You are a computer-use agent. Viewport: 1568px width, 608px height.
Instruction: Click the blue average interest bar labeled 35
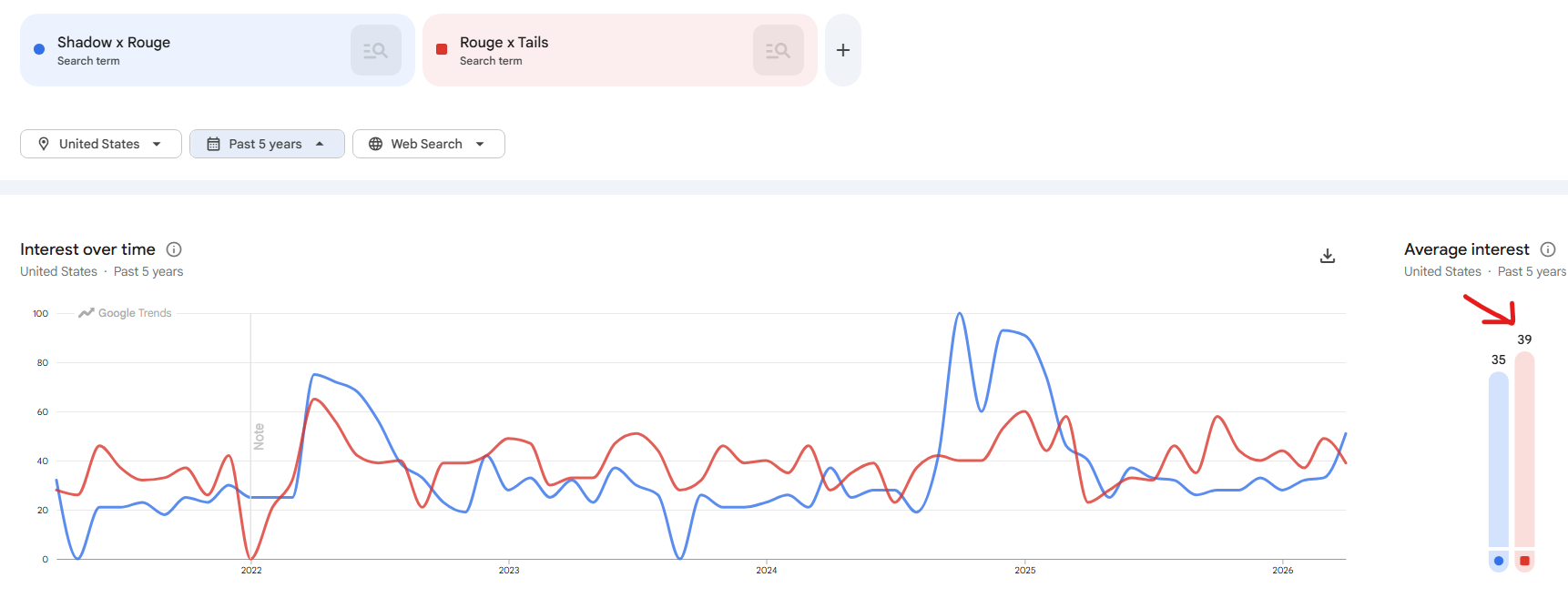(1498, 460)
